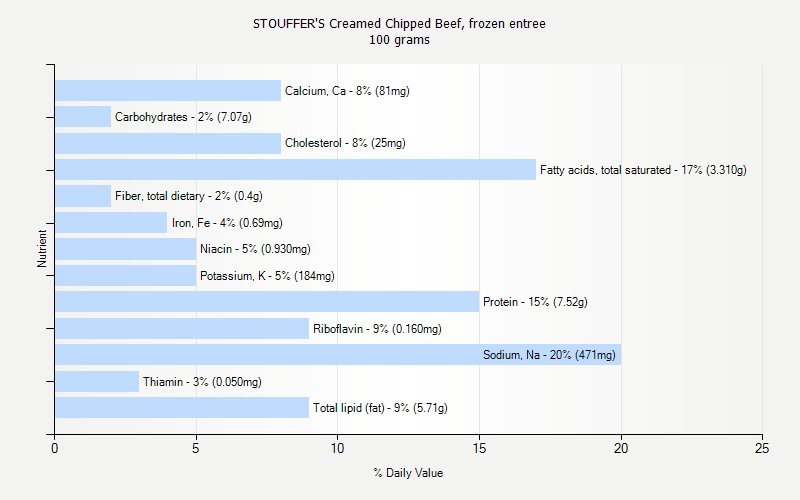Click x-axis tick label '0'

(x=55, y=448)
